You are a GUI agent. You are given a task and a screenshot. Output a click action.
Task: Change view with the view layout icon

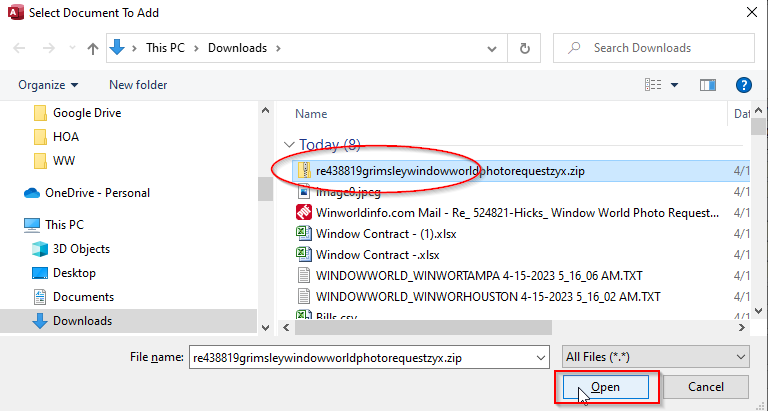653,85
